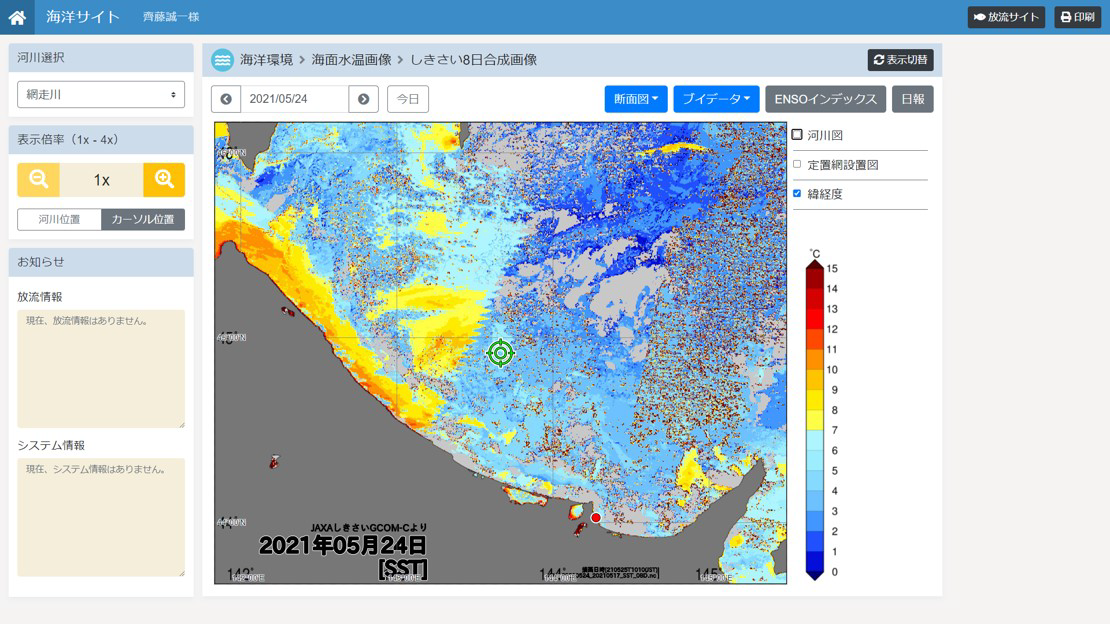Click the green crosshair target on map
Screen dimensions: 1110x624
click(x=500, y=352)
